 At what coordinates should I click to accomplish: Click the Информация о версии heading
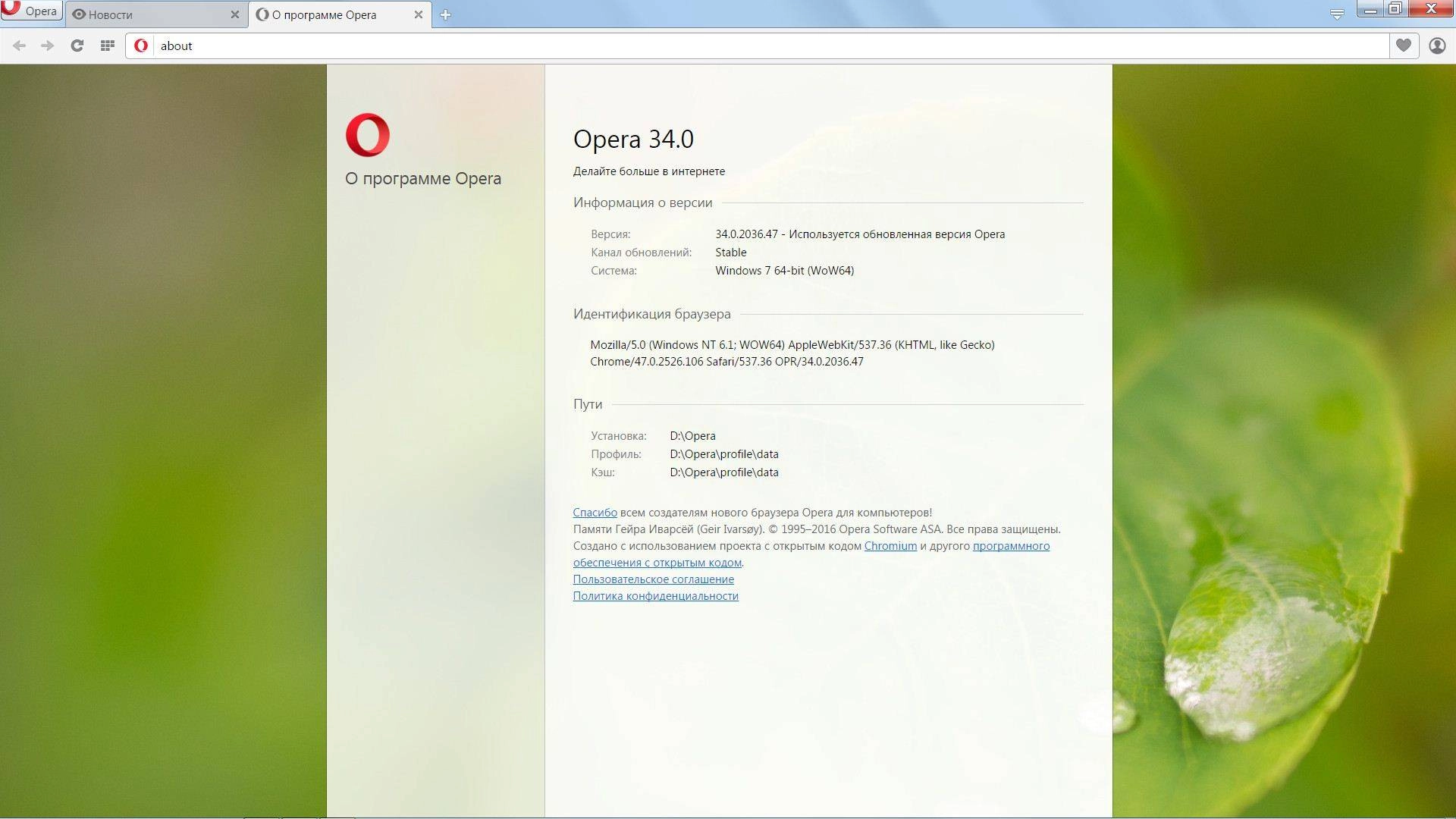point(642,202)
